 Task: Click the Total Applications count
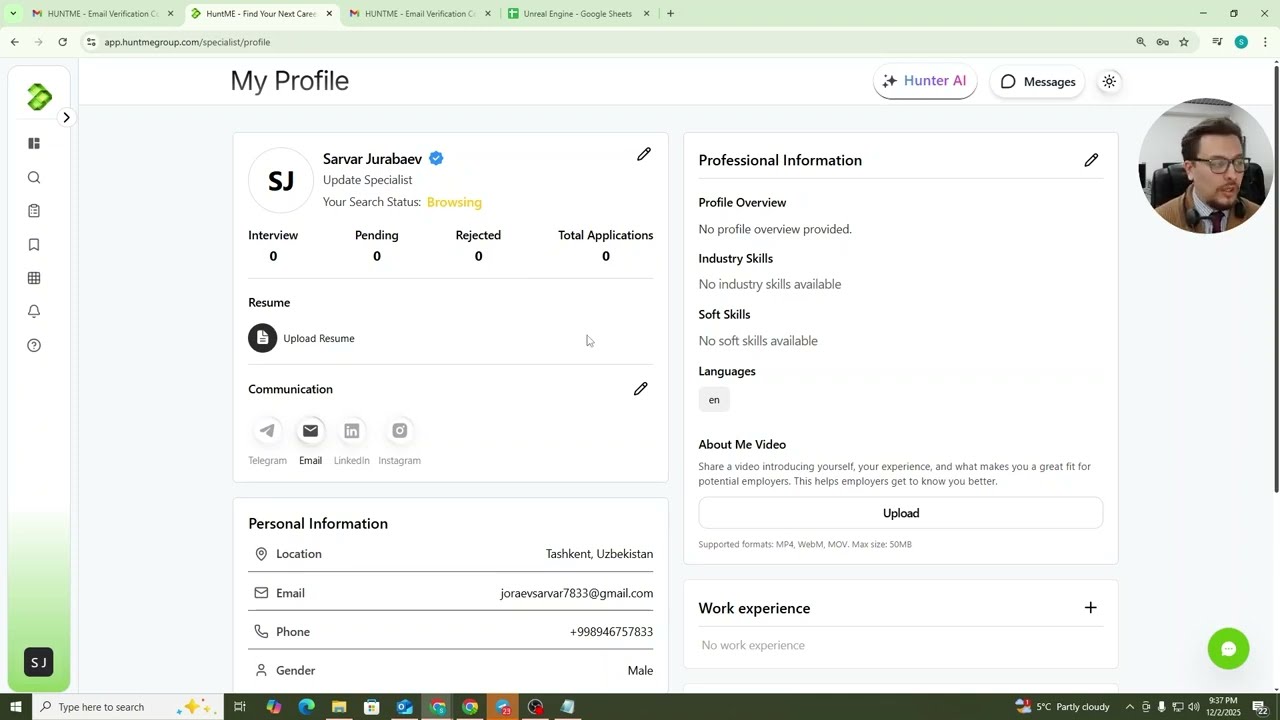point(605,256)
